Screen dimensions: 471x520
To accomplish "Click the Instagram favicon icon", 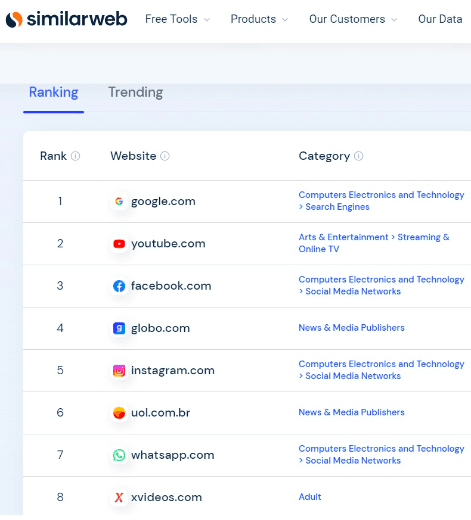I will [x=119, y=370].
